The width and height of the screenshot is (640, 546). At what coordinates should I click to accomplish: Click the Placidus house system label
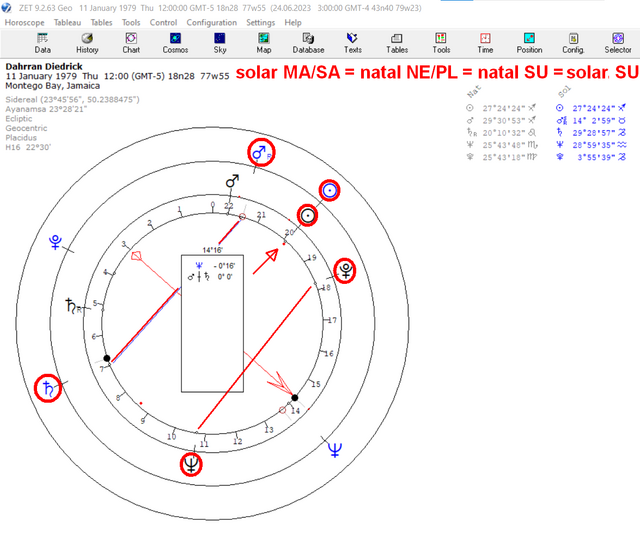[21, 138]
